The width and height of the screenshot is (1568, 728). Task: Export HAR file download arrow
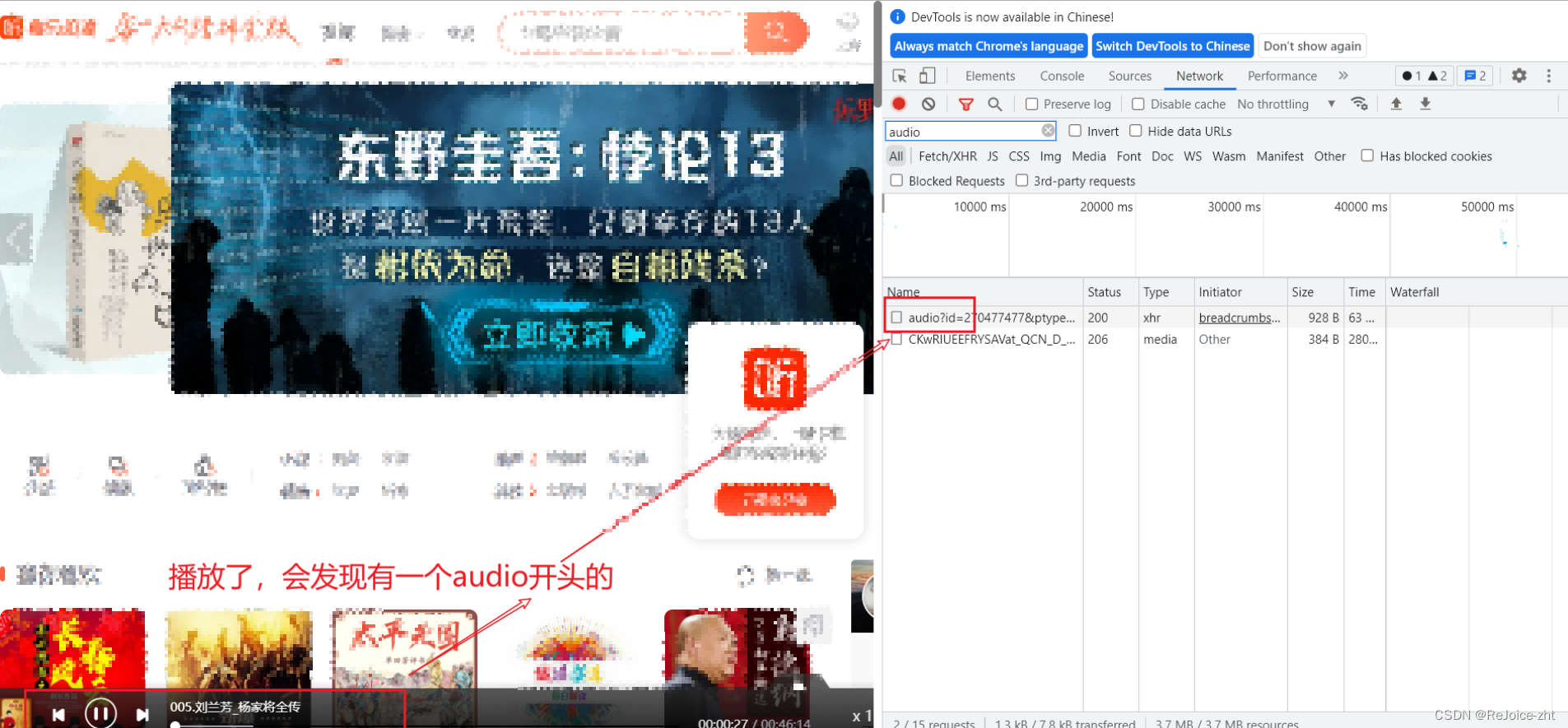tap(1426, 104)
